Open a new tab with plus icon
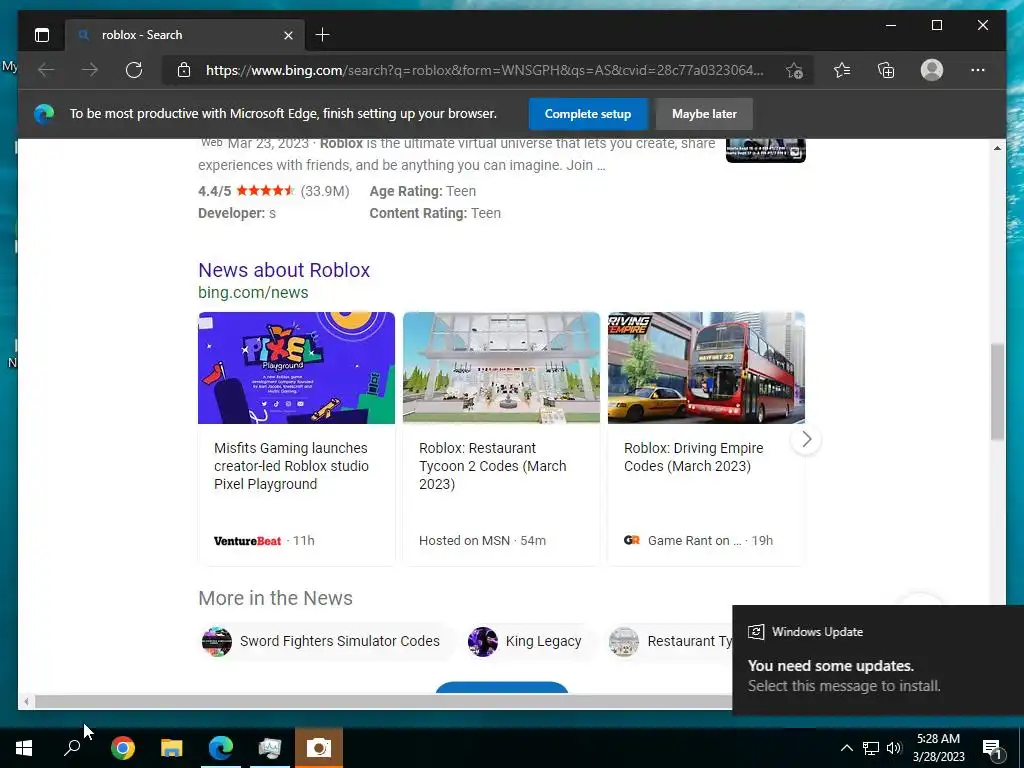This screenshot has width=1024, height=768. pyautogui.click(x=323, y=35)
